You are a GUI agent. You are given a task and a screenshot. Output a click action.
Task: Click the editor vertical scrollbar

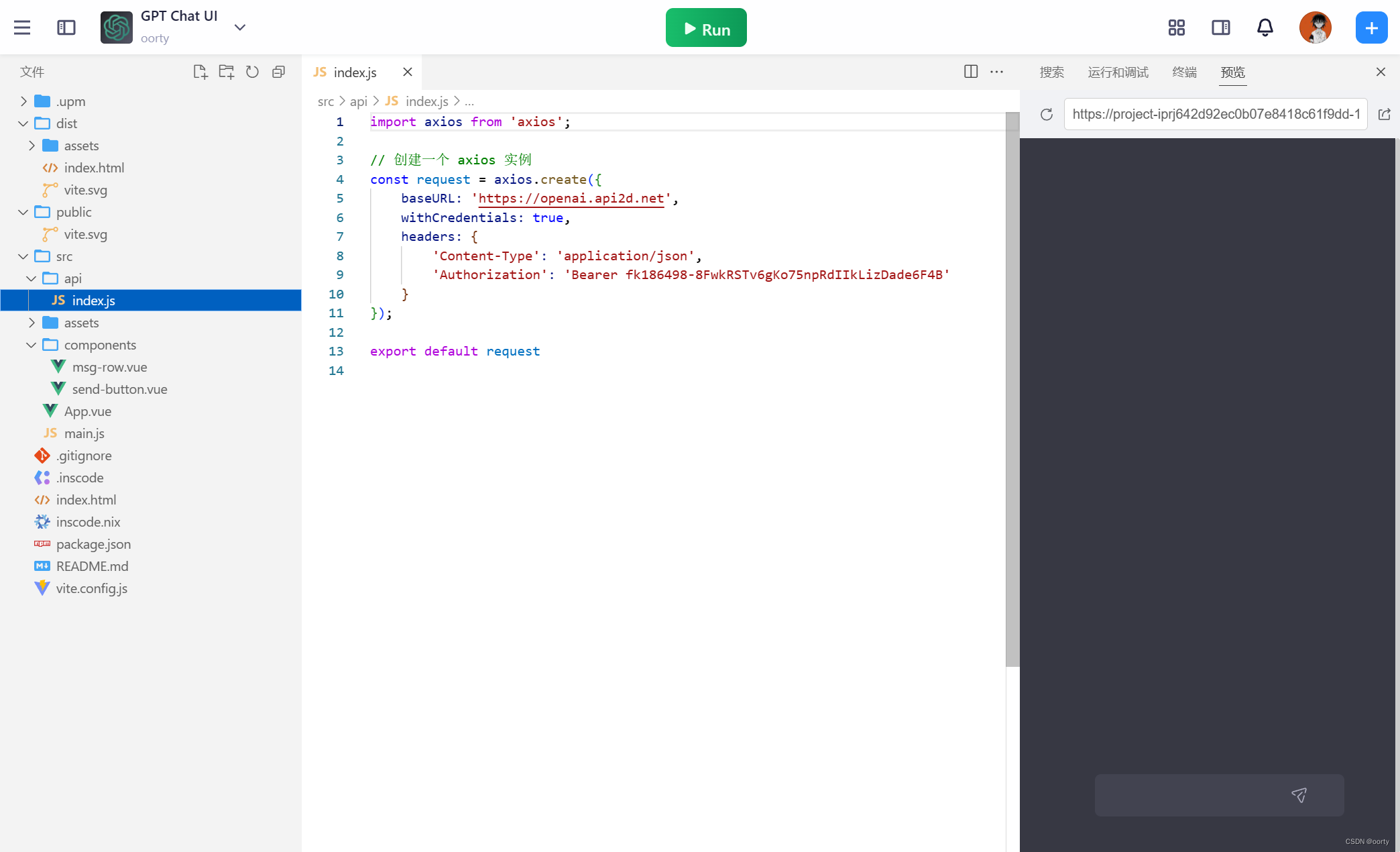click(1012, 389)
